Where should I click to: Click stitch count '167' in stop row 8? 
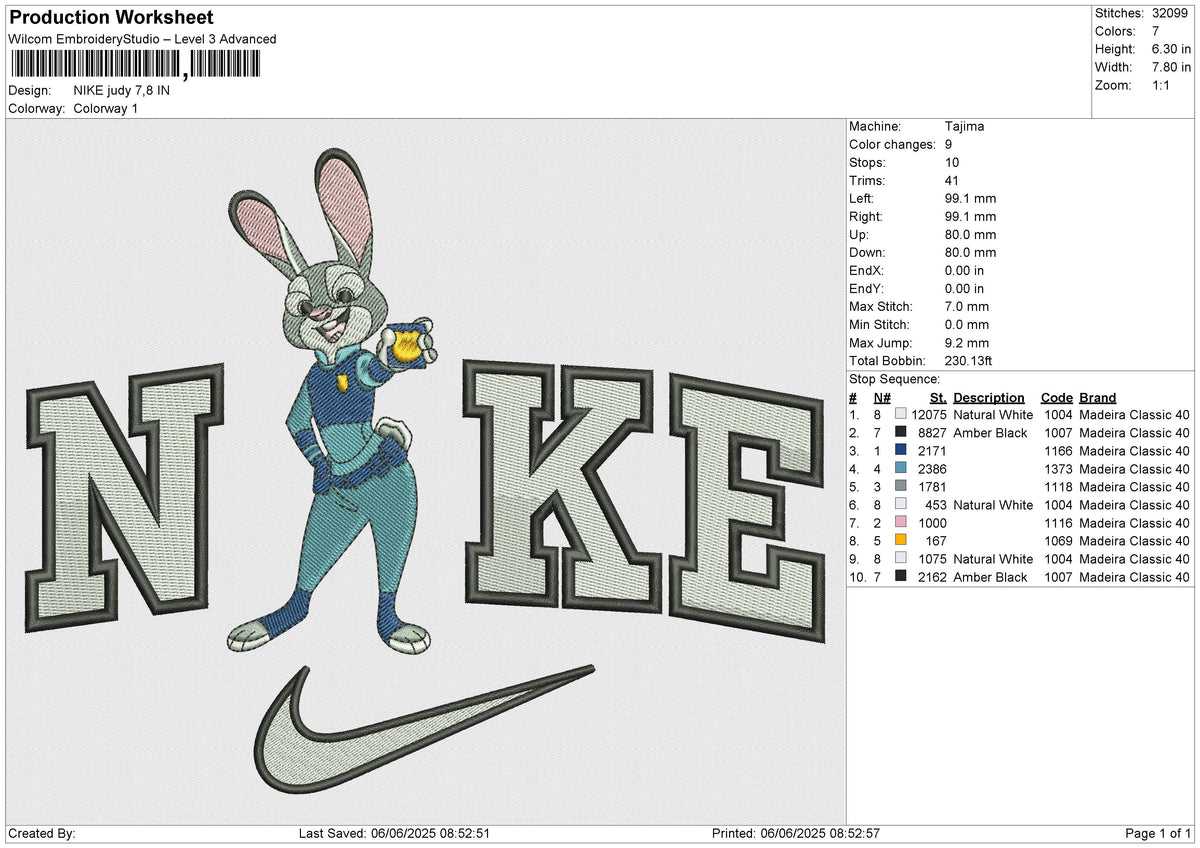click(936, 541)
